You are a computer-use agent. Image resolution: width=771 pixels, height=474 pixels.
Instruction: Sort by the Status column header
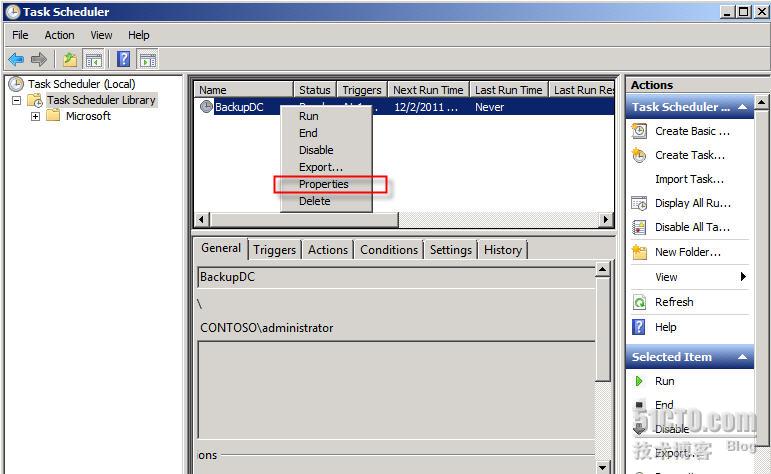[x=315, y=90]
